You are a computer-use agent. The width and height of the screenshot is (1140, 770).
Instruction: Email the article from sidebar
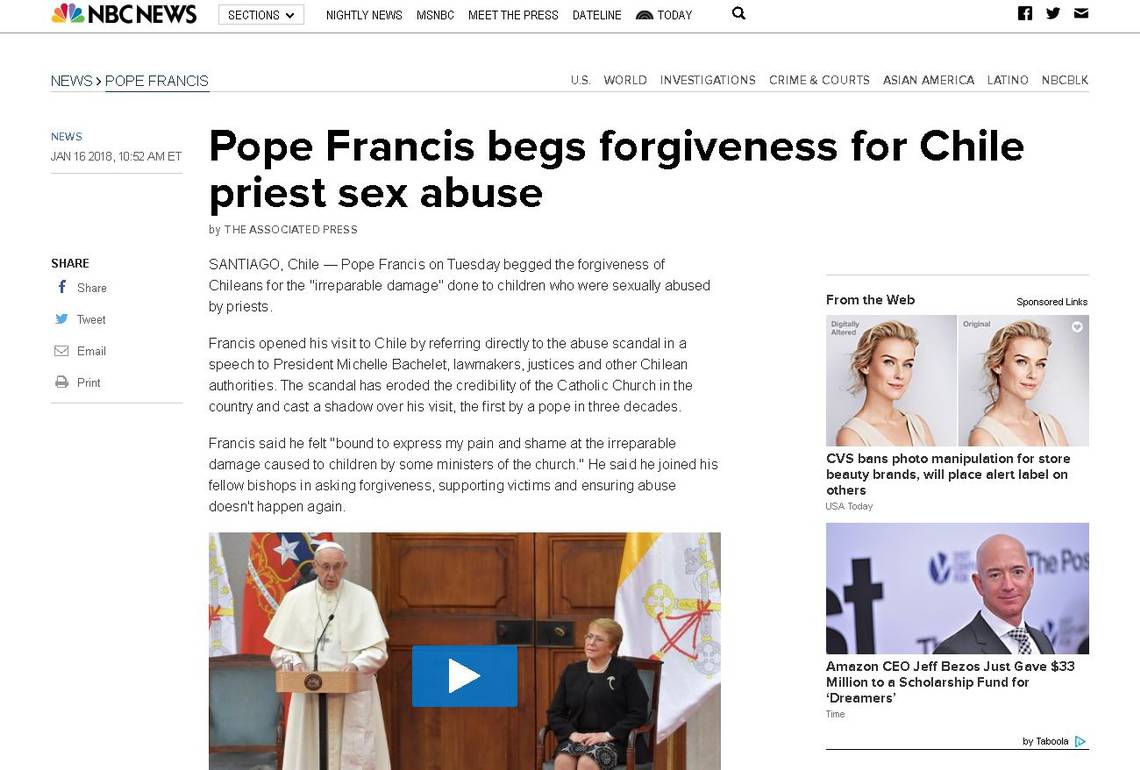pyautogui.click(x=62, y=350)
